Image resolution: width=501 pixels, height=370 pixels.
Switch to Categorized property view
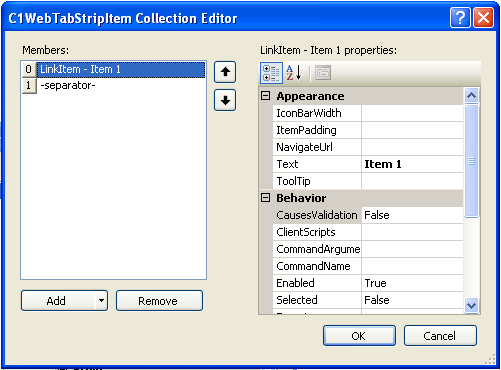(x=271, y=73)
